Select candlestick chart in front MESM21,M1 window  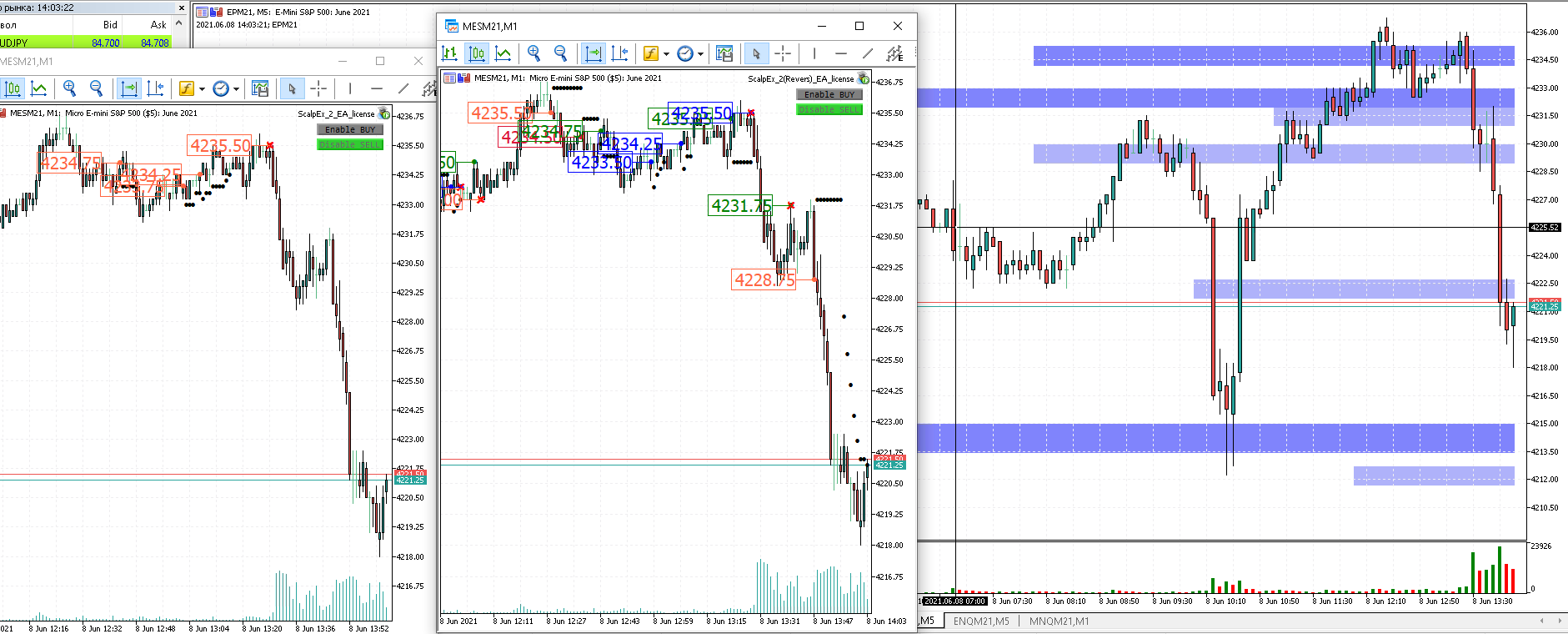(x=477, y=53)
